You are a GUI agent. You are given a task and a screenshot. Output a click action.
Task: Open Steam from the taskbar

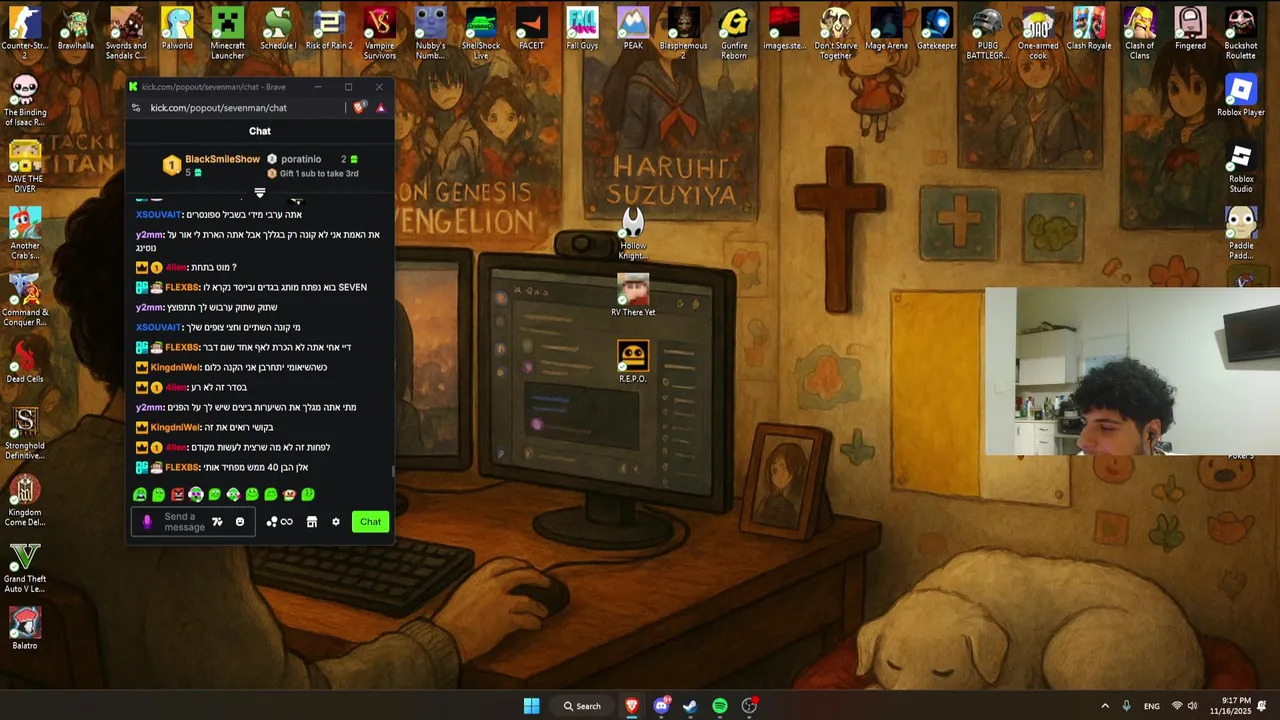click(x=690, y=706)
